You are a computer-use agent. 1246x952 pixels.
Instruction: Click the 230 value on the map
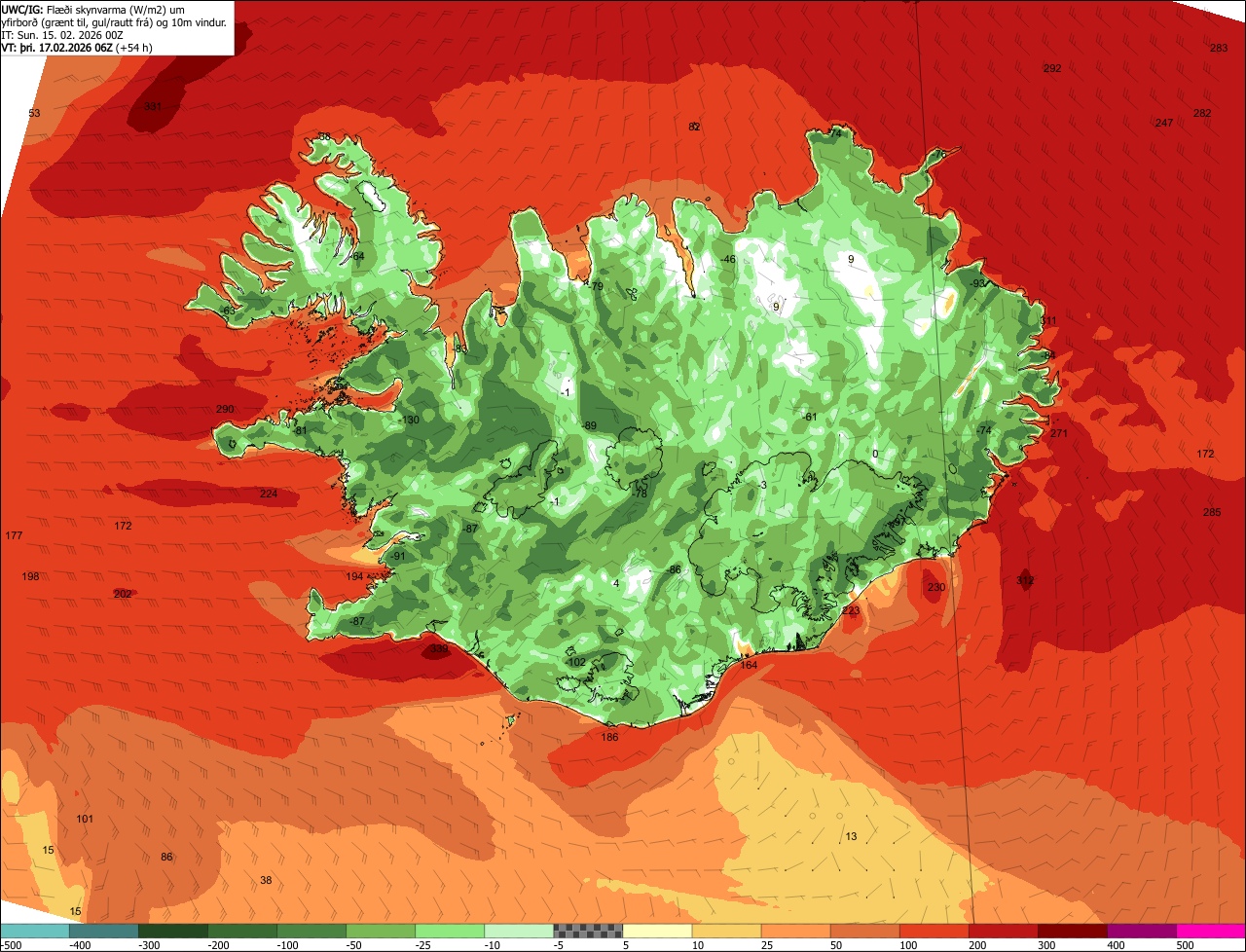pos(935,588)
